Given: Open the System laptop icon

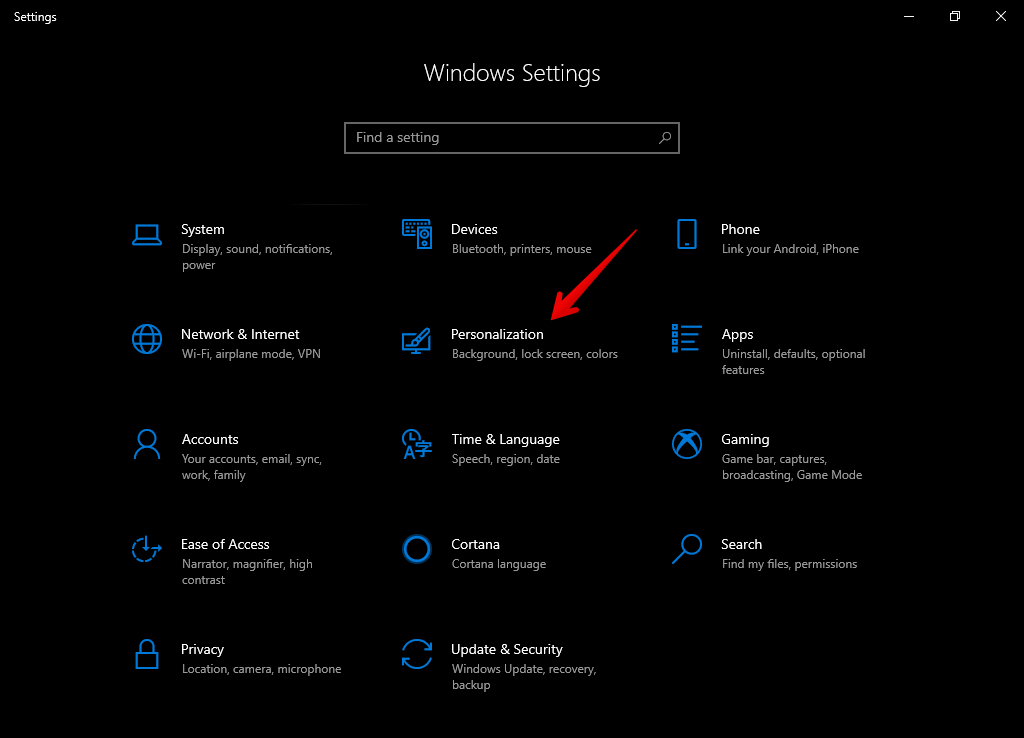Looking at the screenshot, I should coord(147,235).
